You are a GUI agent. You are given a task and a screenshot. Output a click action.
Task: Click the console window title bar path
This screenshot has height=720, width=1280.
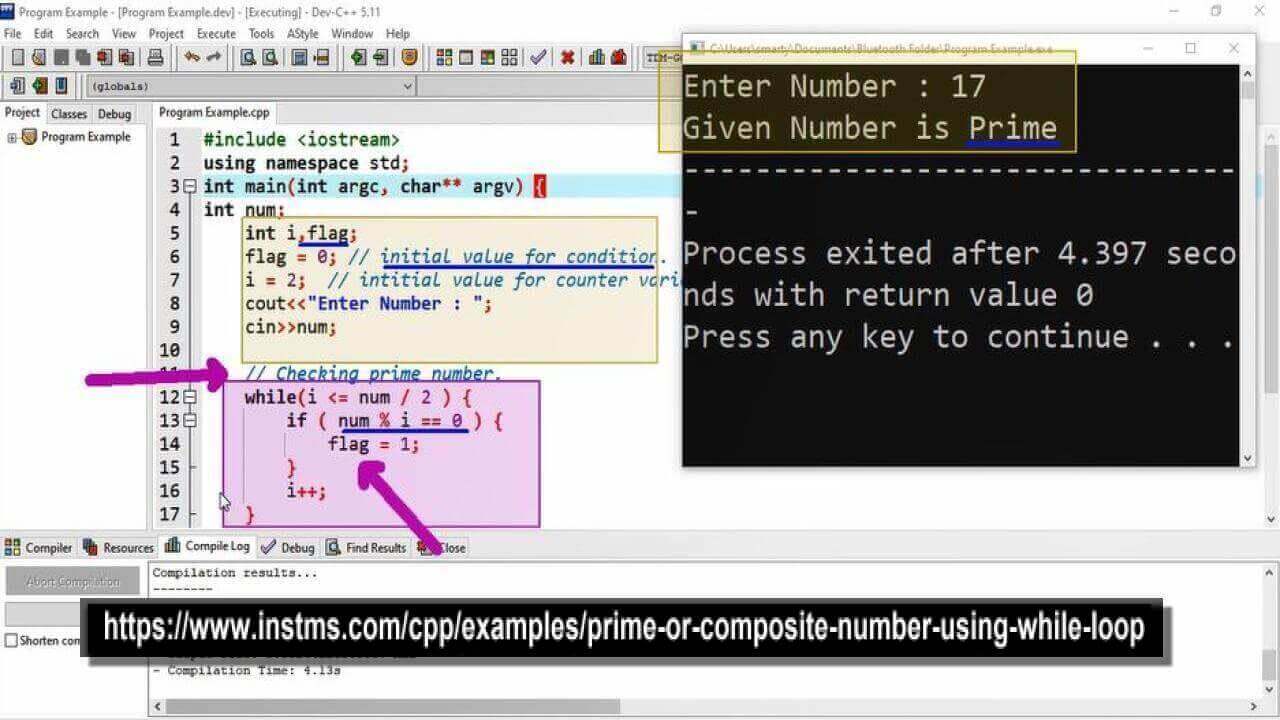pyautogui.click(x=880, y=48)
